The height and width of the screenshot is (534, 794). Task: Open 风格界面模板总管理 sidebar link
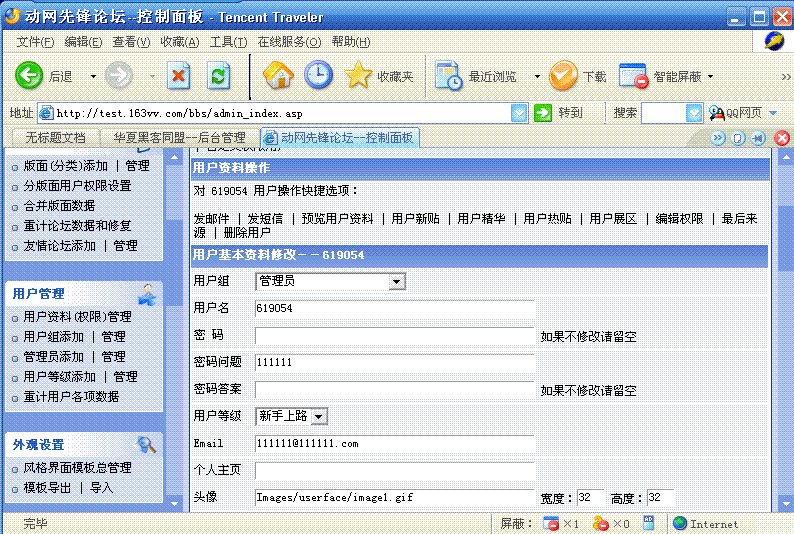tap(77, 468)
